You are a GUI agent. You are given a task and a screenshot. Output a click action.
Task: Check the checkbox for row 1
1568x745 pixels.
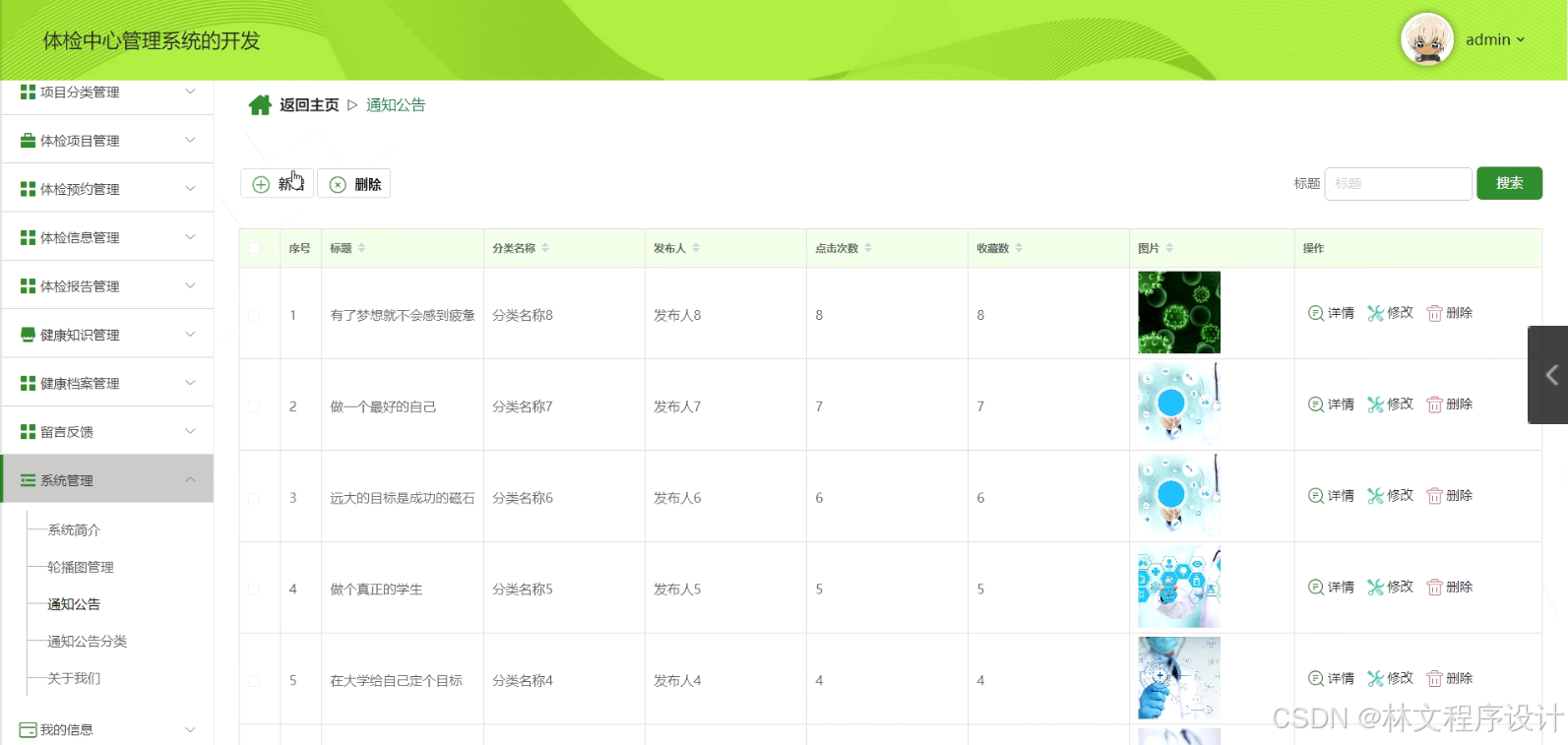pyautogui.click(x=254, y=316)
